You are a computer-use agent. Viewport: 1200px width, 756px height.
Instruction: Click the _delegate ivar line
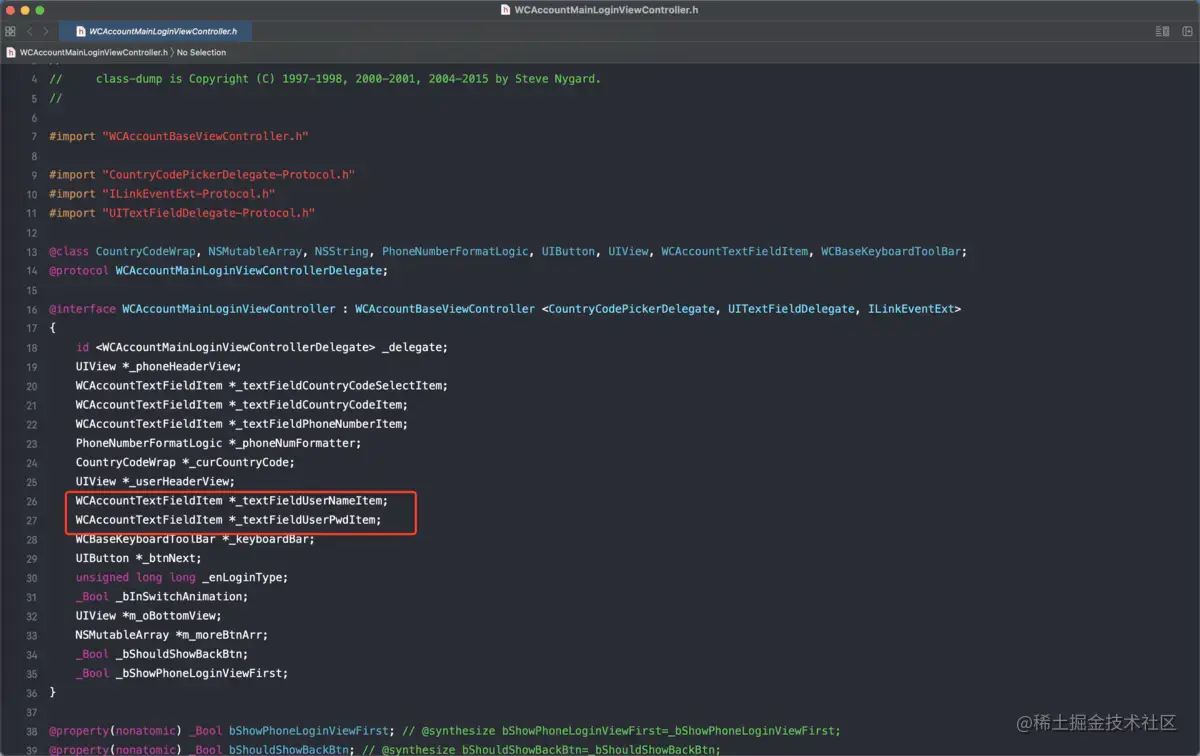coord(262,347)
